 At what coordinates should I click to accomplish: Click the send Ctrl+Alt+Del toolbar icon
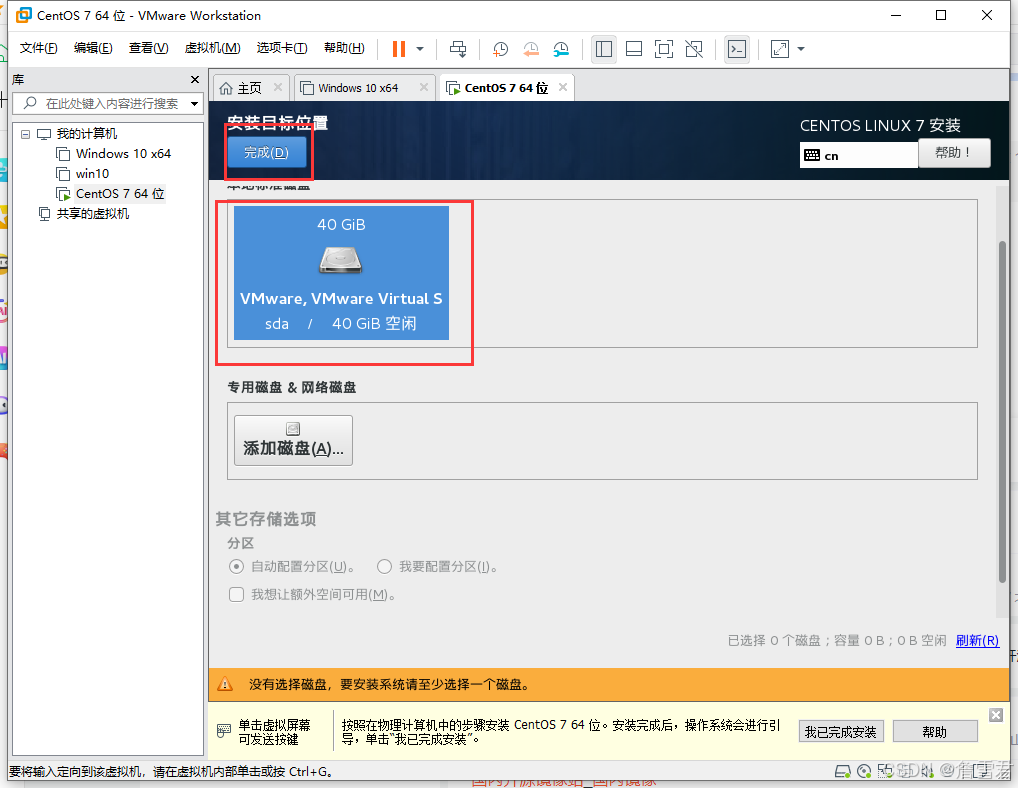[x=458, y=49]
